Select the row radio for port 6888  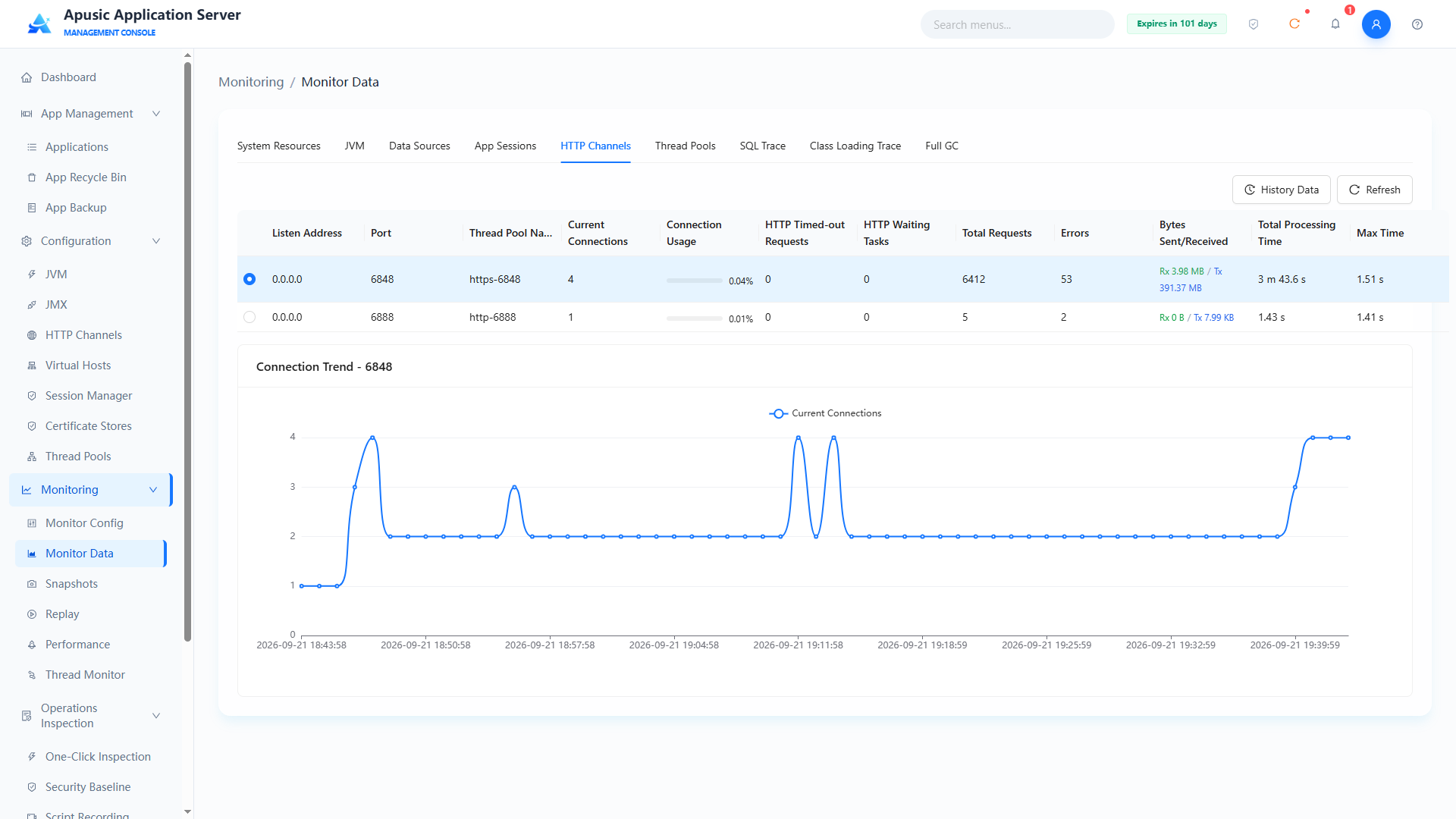click(249, 317)
